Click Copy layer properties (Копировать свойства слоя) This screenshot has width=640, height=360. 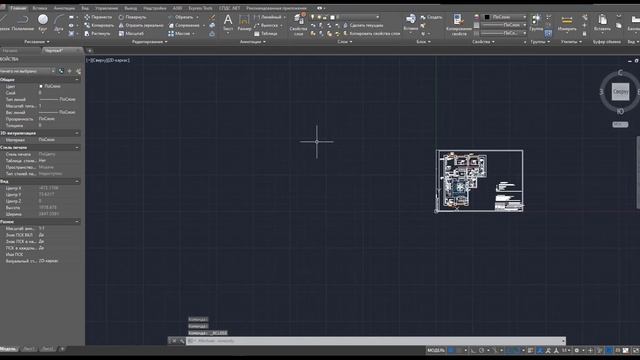coord(373,33)
